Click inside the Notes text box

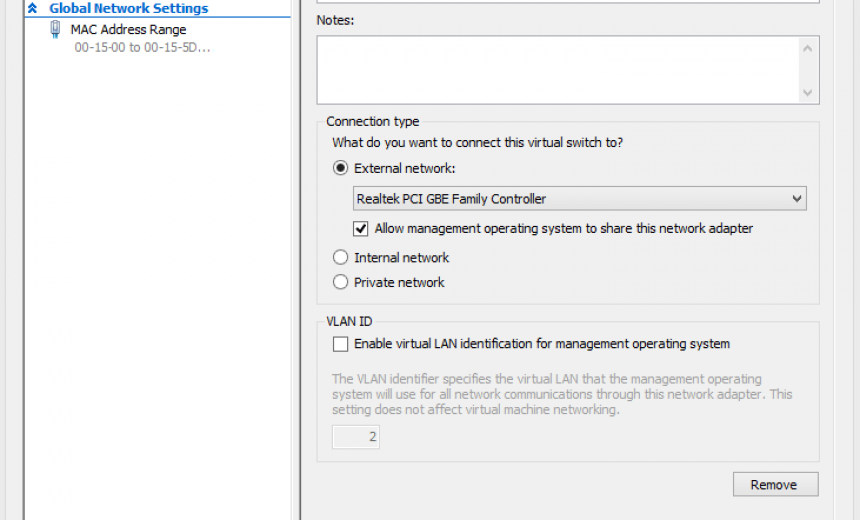click(x=556, y=69)
